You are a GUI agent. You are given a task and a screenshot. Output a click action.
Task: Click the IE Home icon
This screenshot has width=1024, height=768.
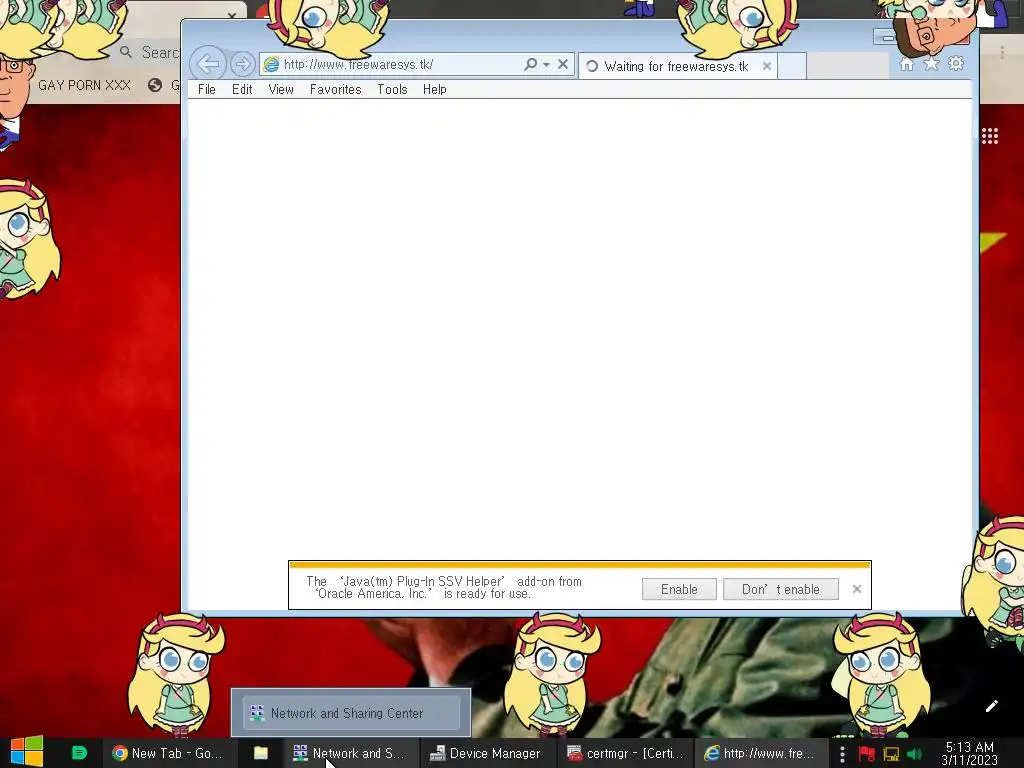pos(906,63)
